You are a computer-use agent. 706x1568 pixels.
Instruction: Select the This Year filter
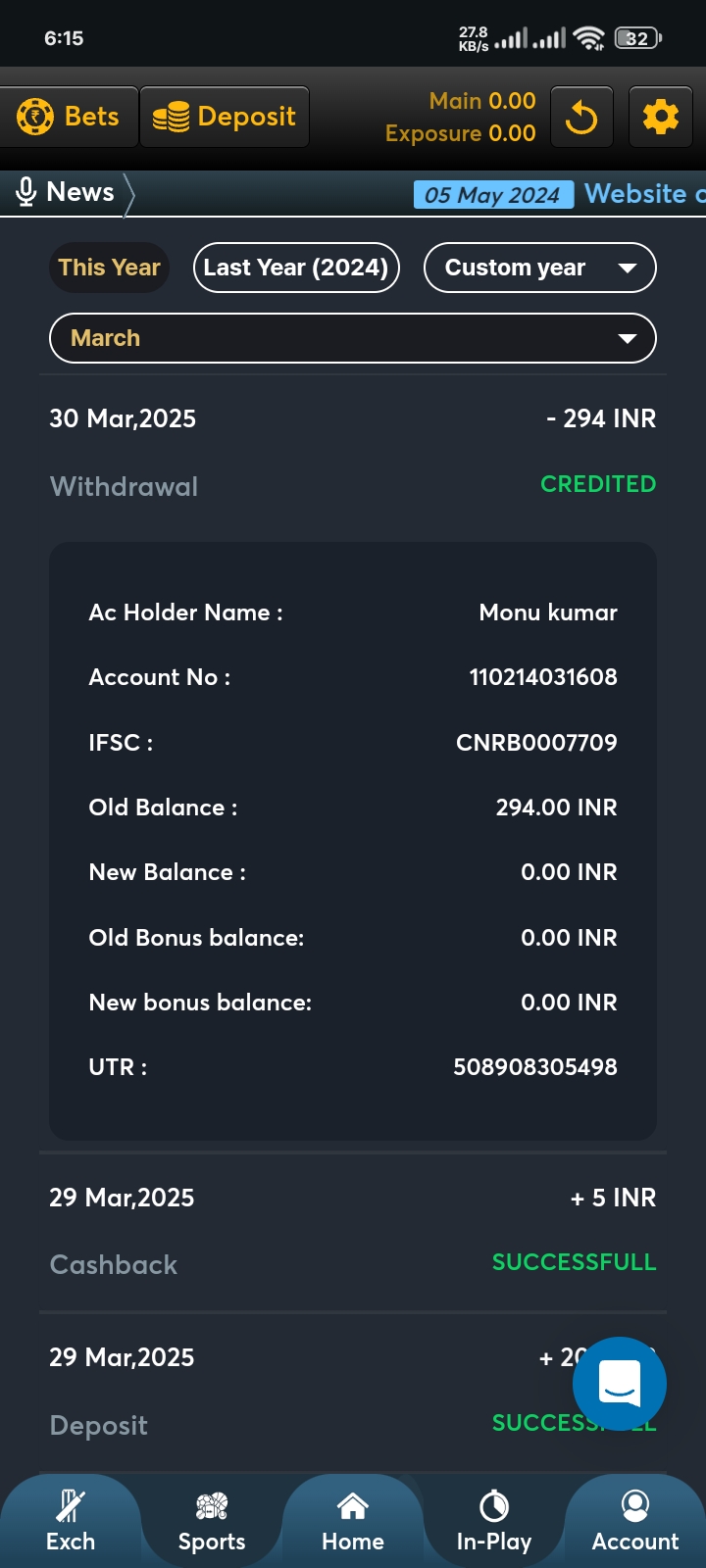click(109, 268)
